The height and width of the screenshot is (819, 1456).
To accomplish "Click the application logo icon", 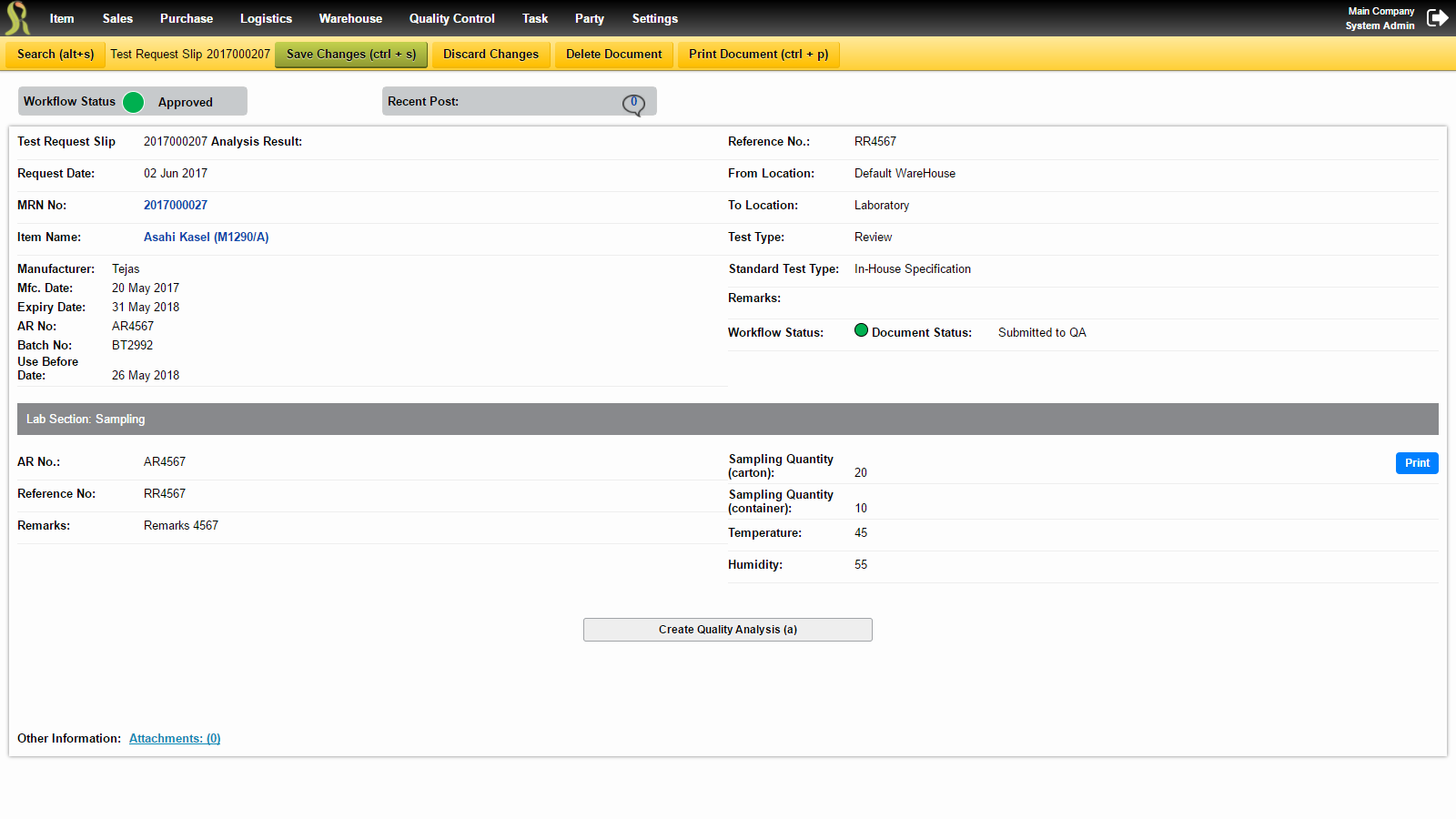I will coord(15,17).
